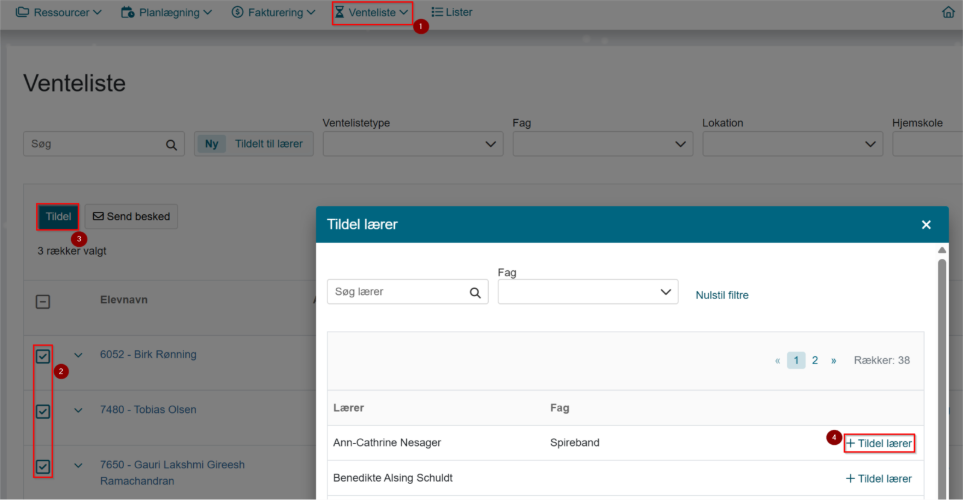Click the 3 rækker valgt text

(72, 250)
